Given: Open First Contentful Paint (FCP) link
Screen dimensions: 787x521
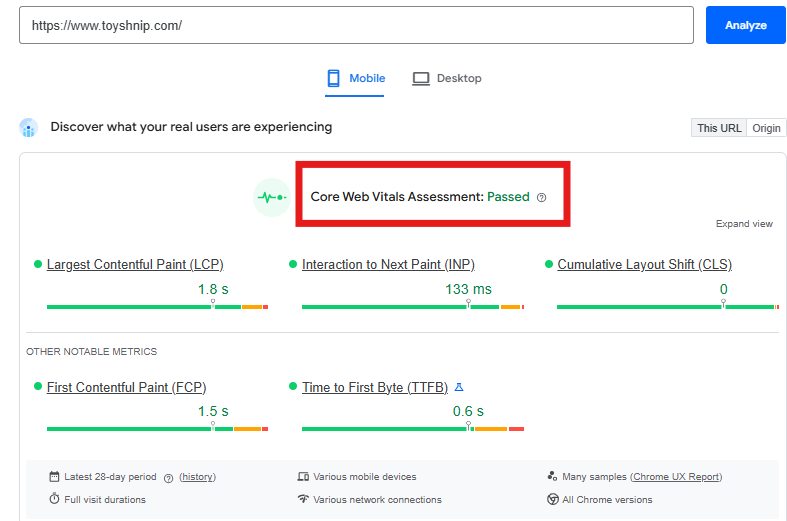Looking at the screenshot, I should point(126,387).
